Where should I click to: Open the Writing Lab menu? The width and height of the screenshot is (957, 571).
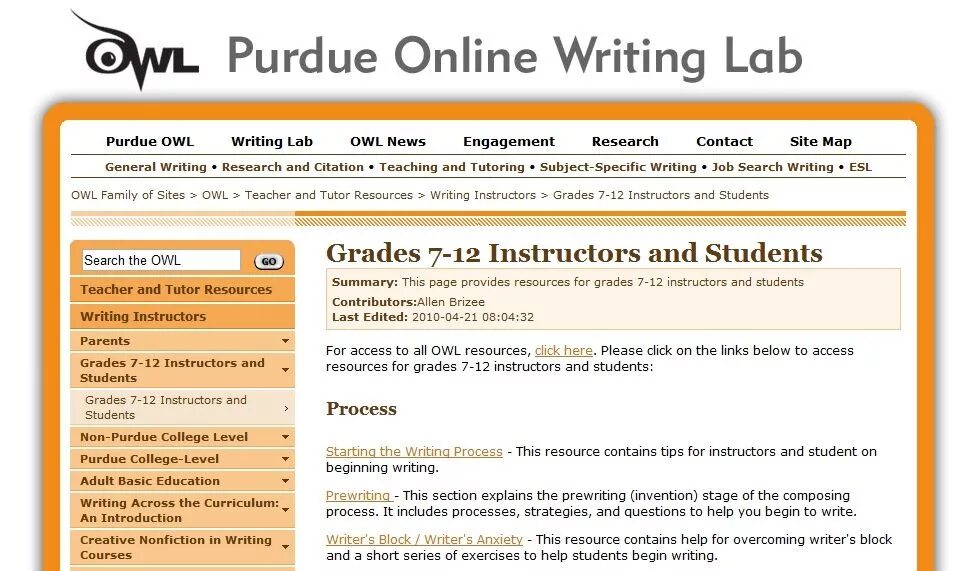pyautogui.click(x=272, y=142)
